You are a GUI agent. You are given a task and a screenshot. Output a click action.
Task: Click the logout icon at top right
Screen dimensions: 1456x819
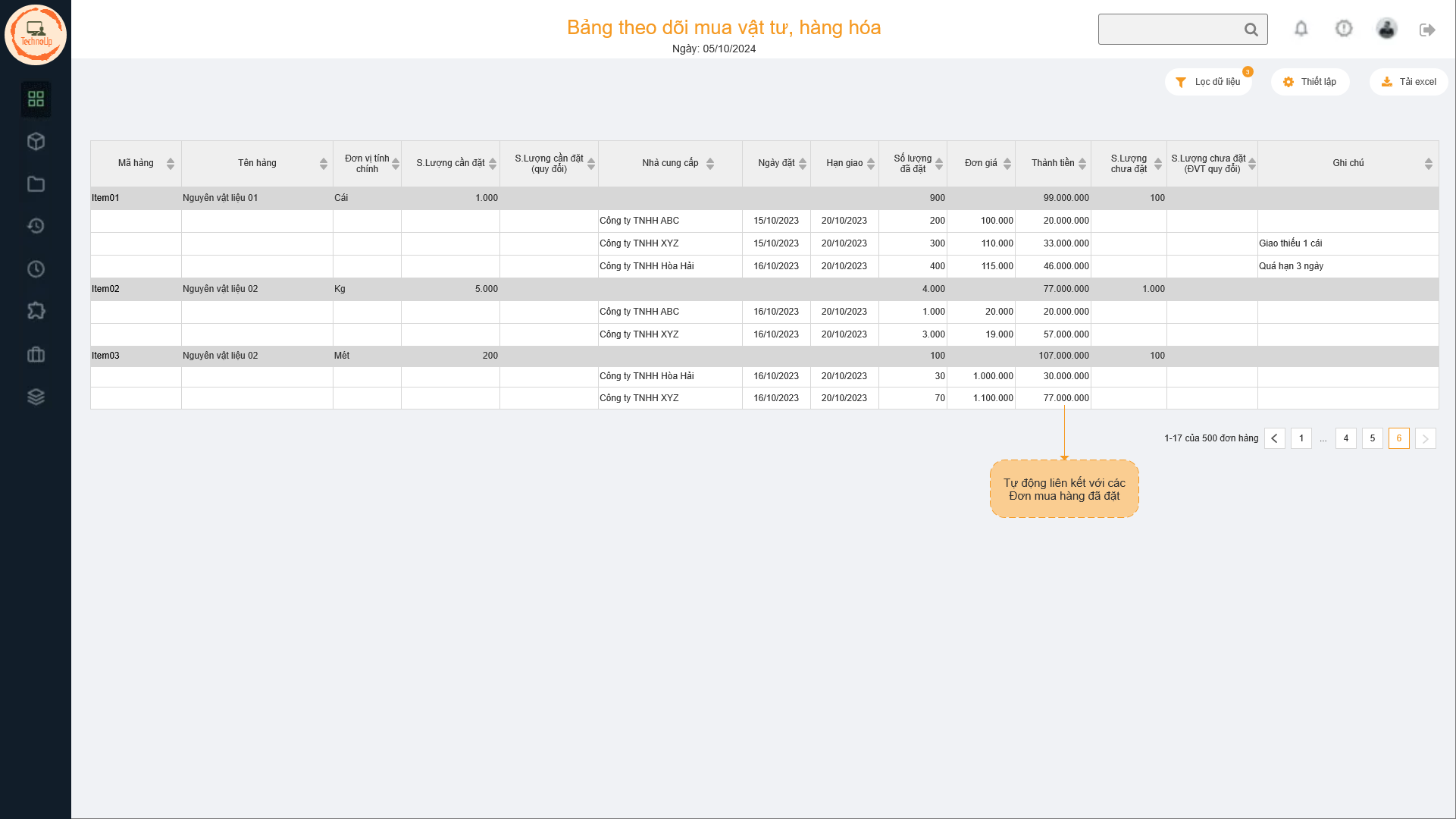click(x=1427, y=30)
